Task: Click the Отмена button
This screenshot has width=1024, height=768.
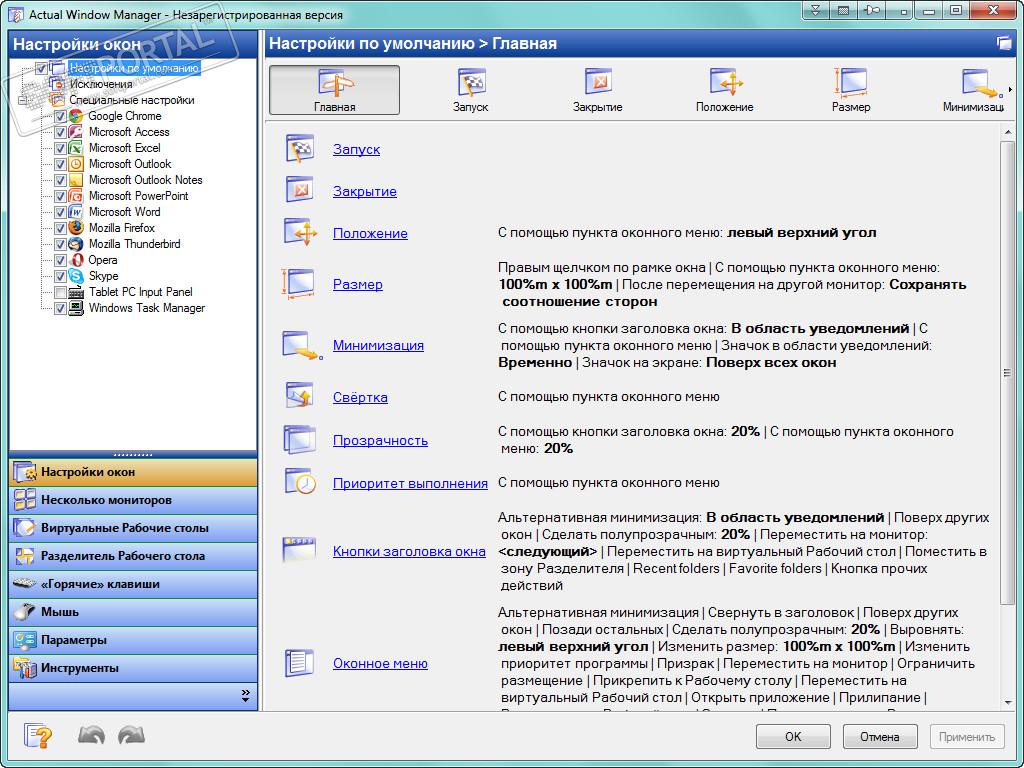Action: coord(880,737)
